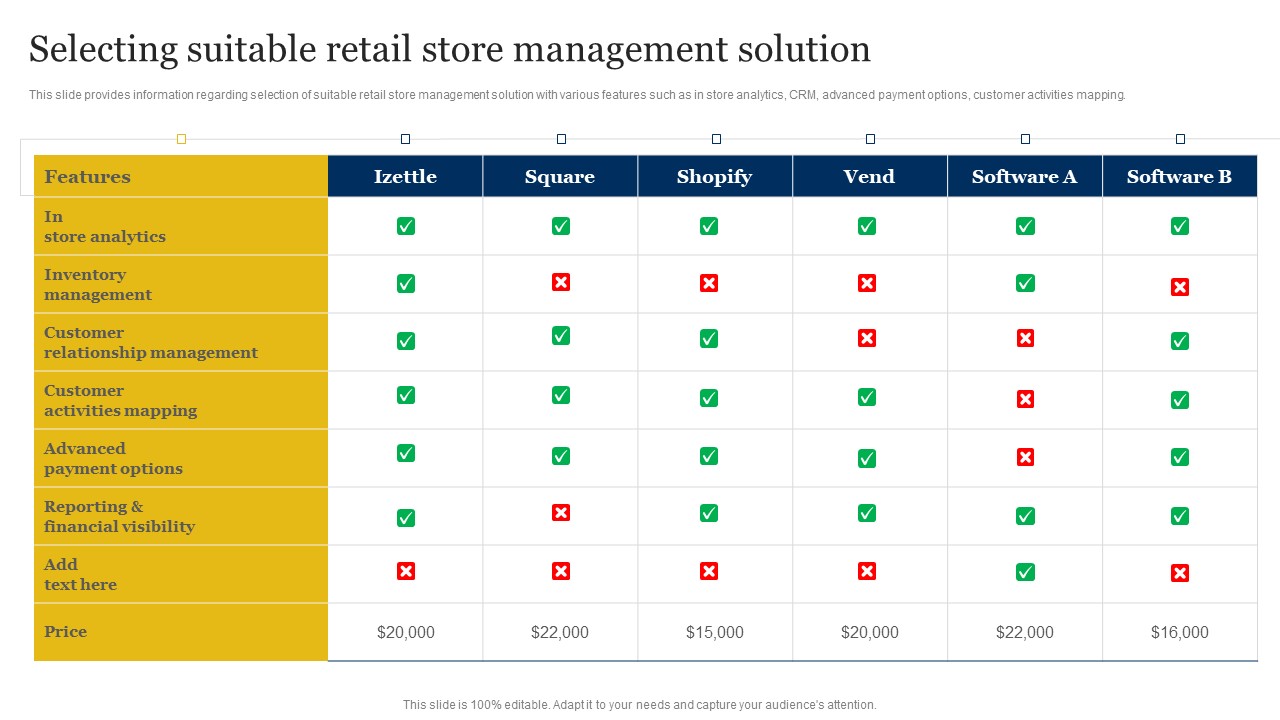This screenshot has height=720, width=1280.
Task: Select the Shopify column header
Action: pos(715,176)
